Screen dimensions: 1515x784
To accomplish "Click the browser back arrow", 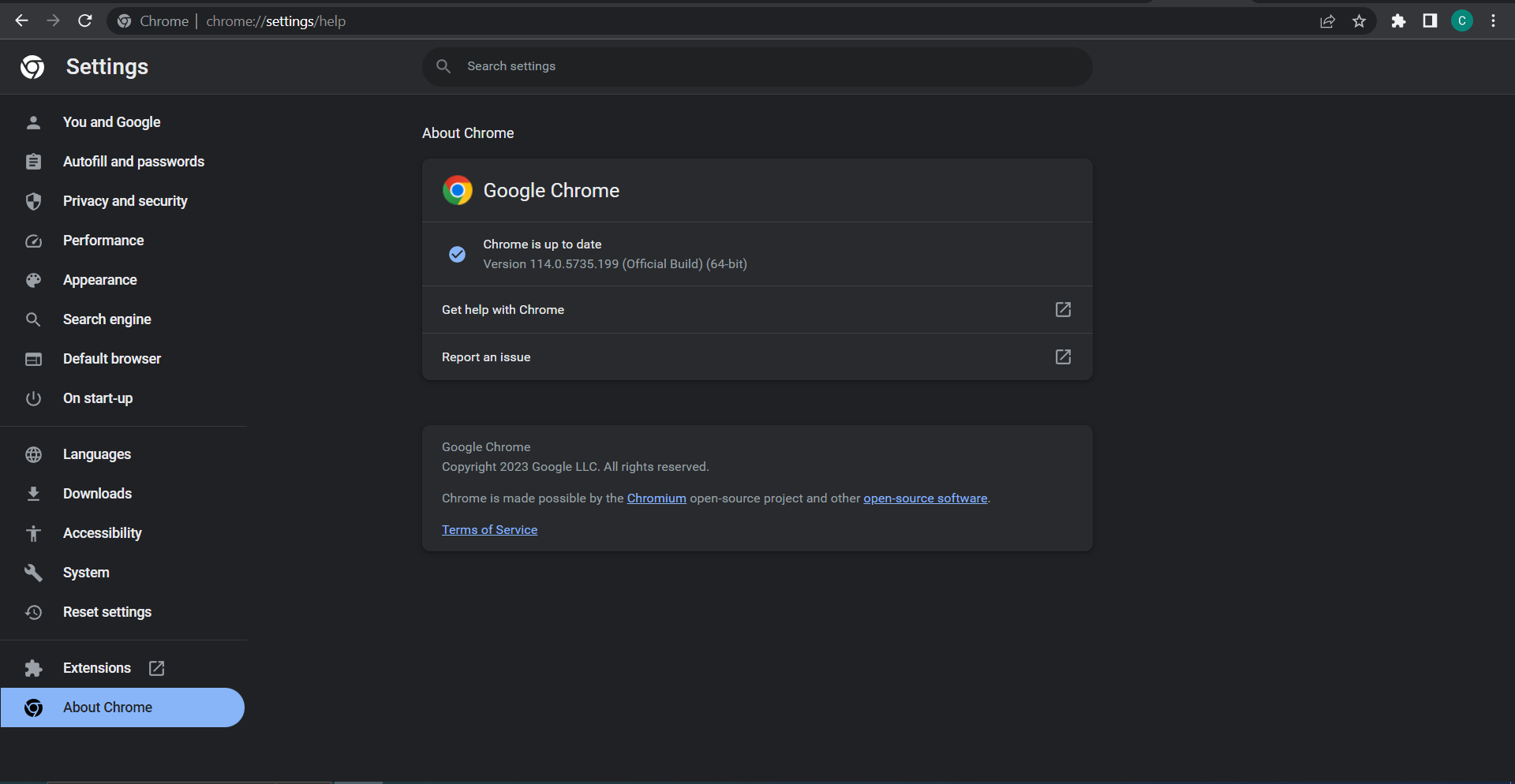I will (21, 21).
